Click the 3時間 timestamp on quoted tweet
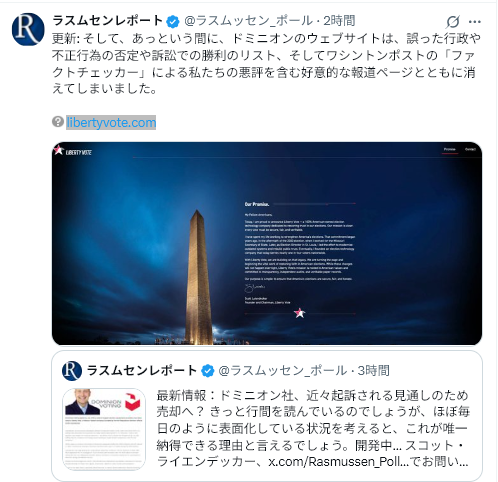The image size is (498, 482). 373,371
